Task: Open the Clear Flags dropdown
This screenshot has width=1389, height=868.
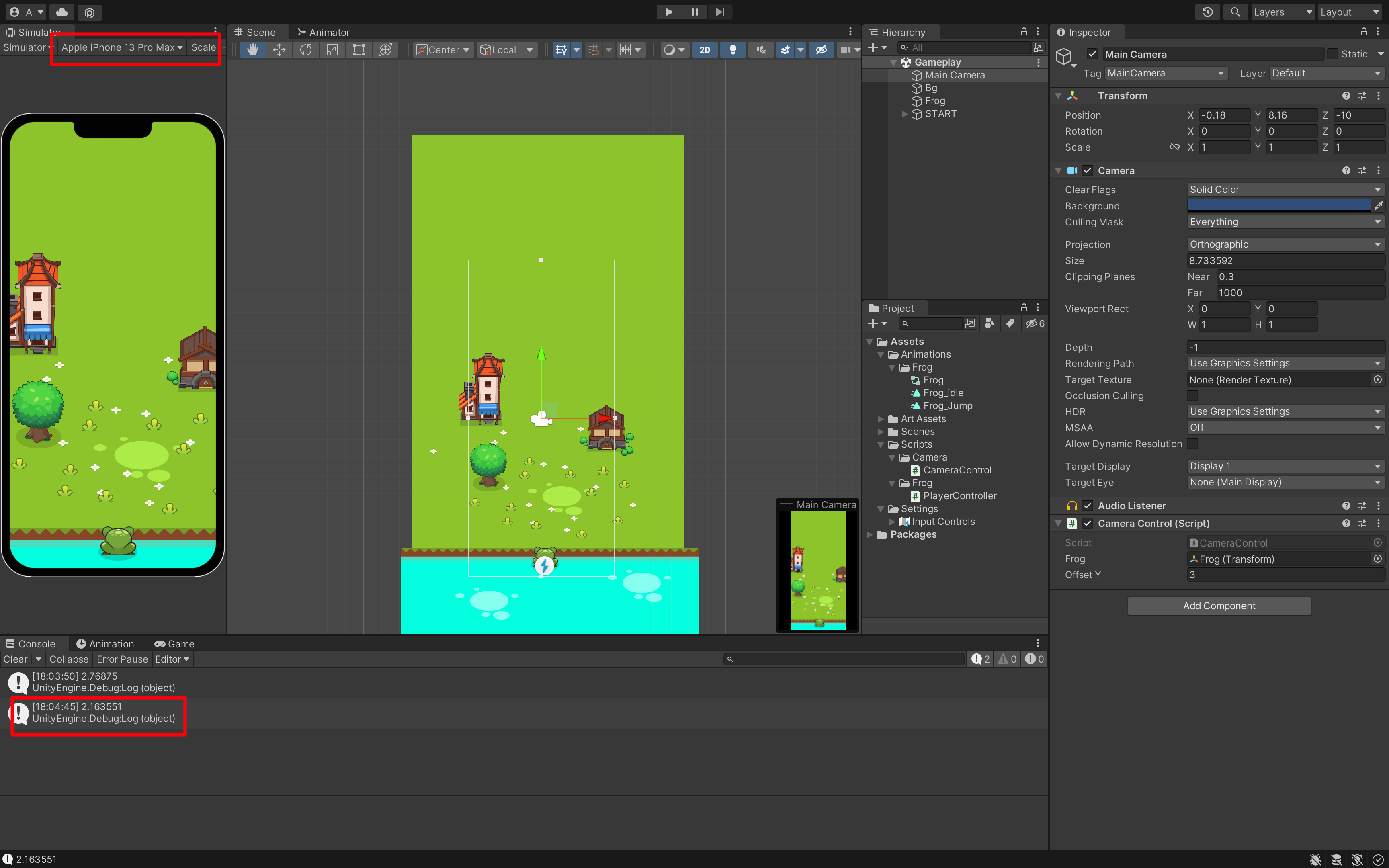Action: 1286,189
